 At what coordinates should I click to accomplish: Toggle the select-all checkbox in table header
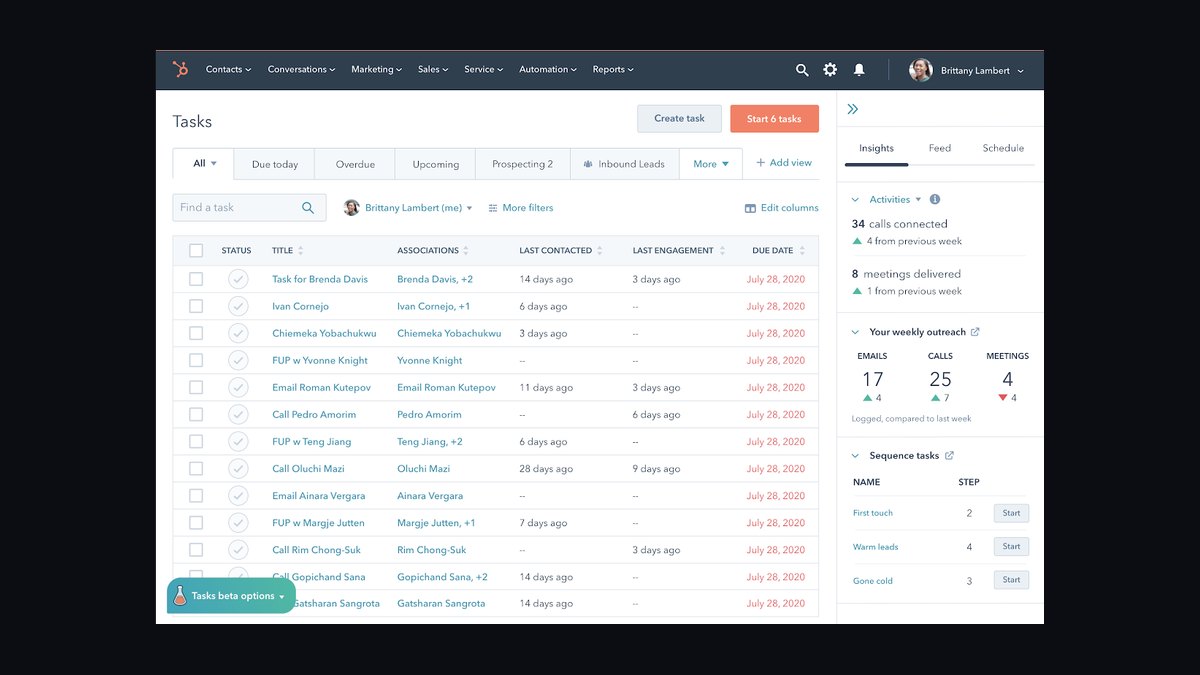[196, 251]
